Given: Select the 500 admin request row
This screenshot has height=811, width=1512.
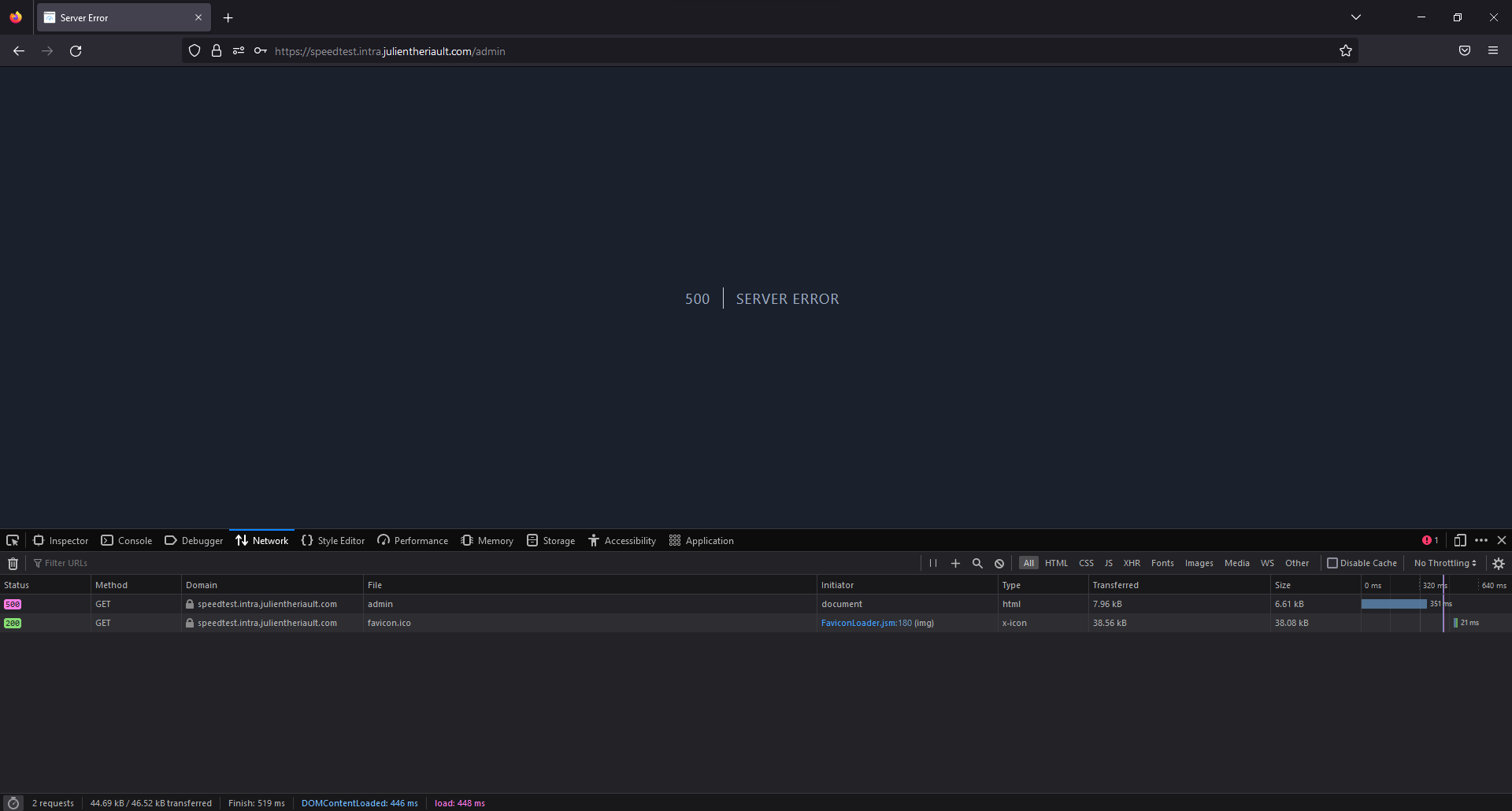Looking at the screenshot, I should click(756, 605).
